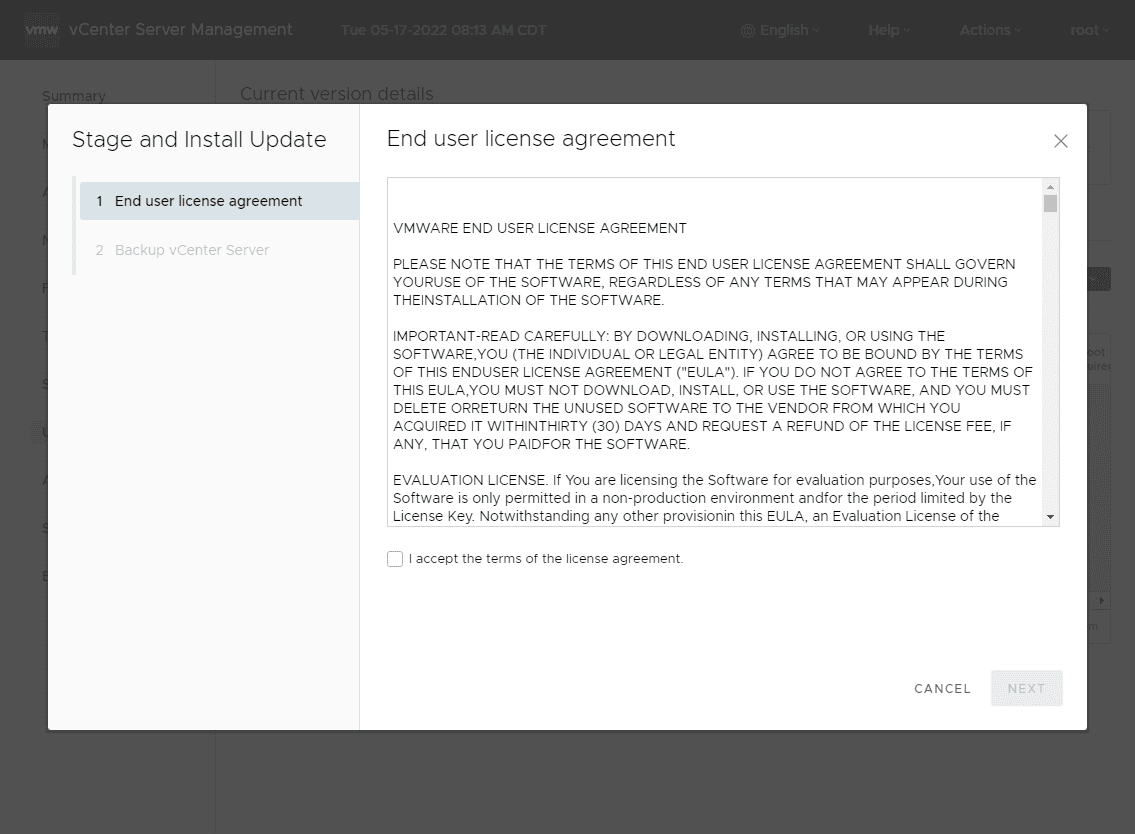This screenshot has height=834, width=1135.
Task: Click the license agreement scrollbar thumb
Action: point(1050,204)
